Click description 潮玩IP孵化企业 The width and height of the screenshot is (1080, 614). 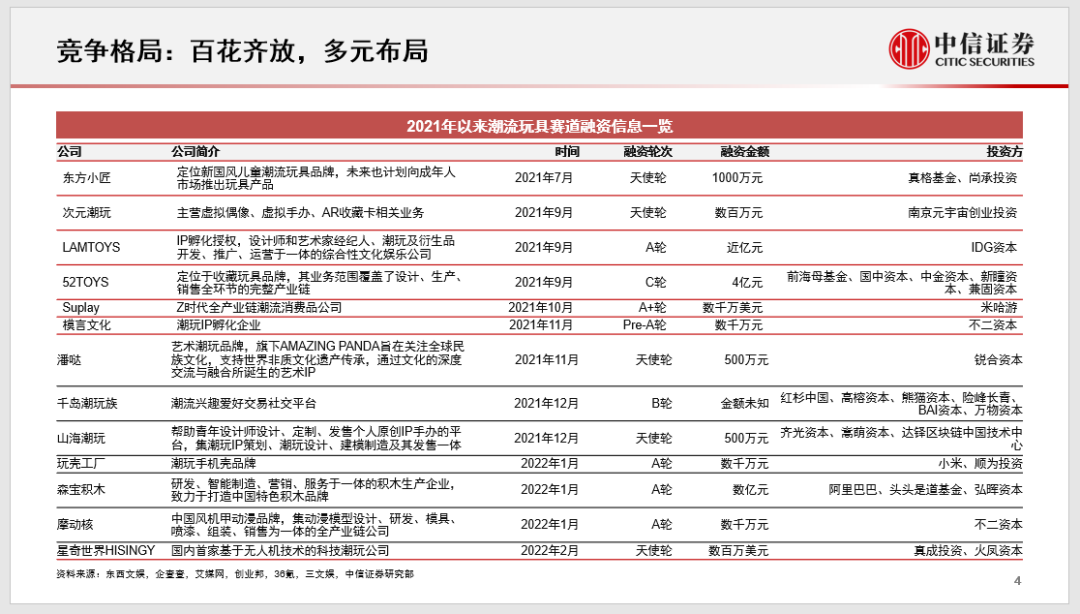pyautogui.click(x=218, y=325)
